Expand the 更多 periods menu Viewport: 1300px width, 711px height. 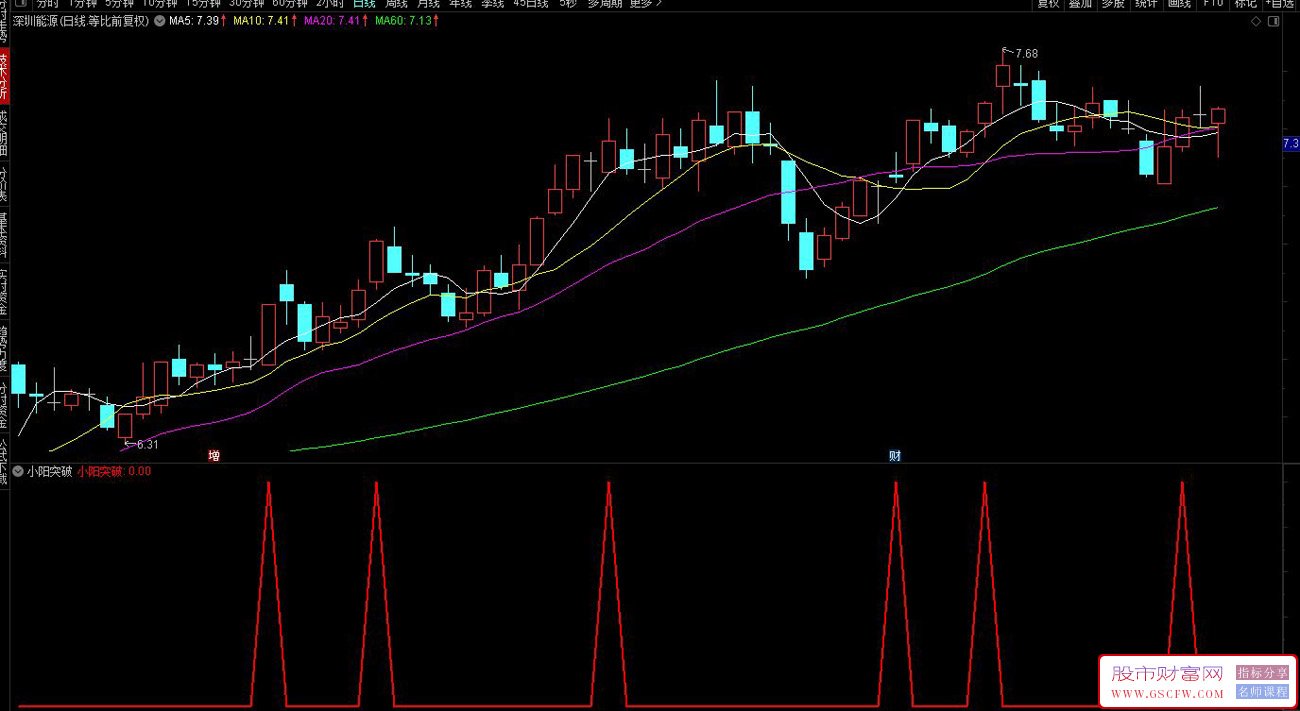(645, 3)
